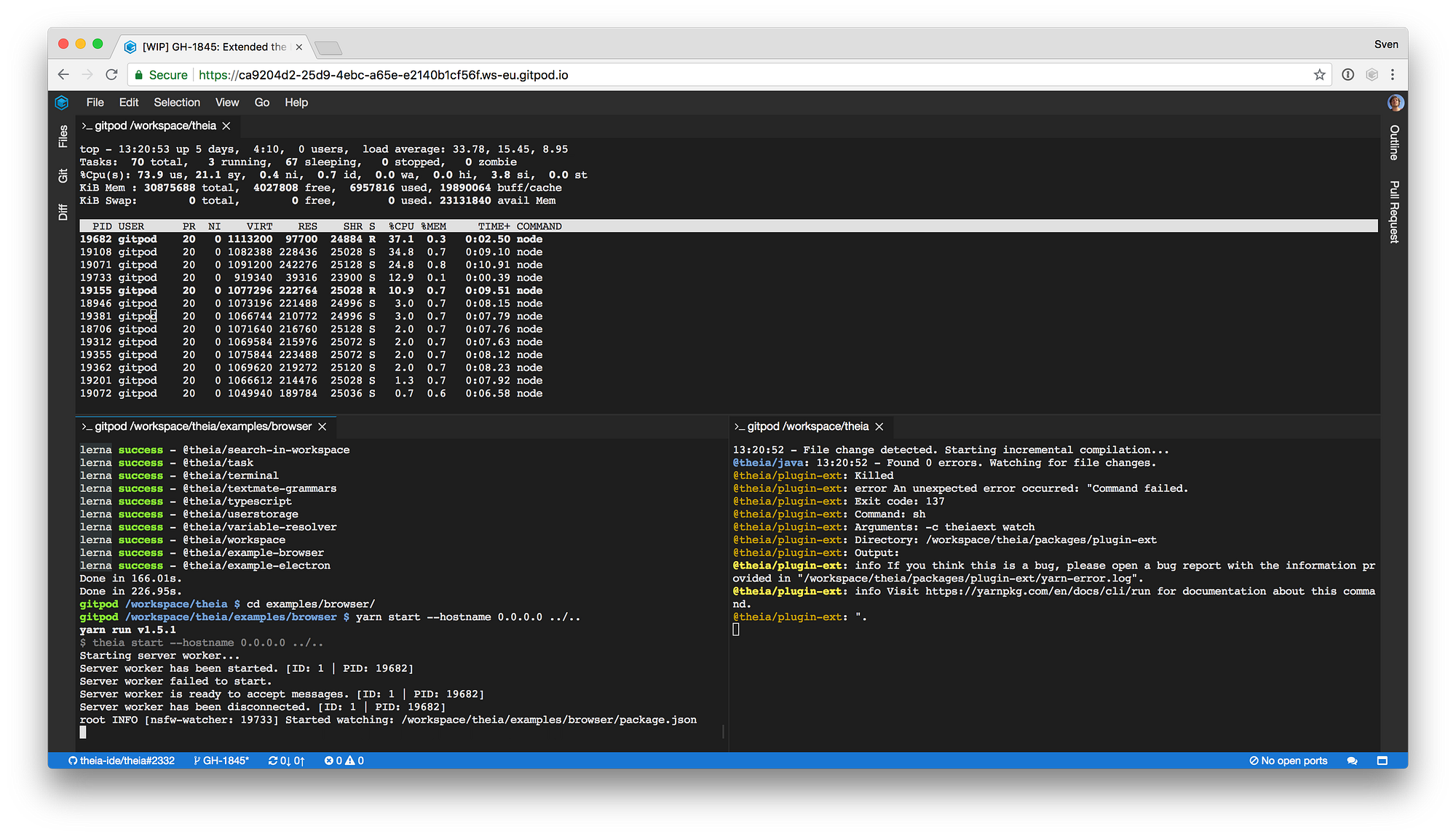Click theia-ide/theia#2332 pull request link
Viewport: 1456px width, 837px height.
[122, 761]
